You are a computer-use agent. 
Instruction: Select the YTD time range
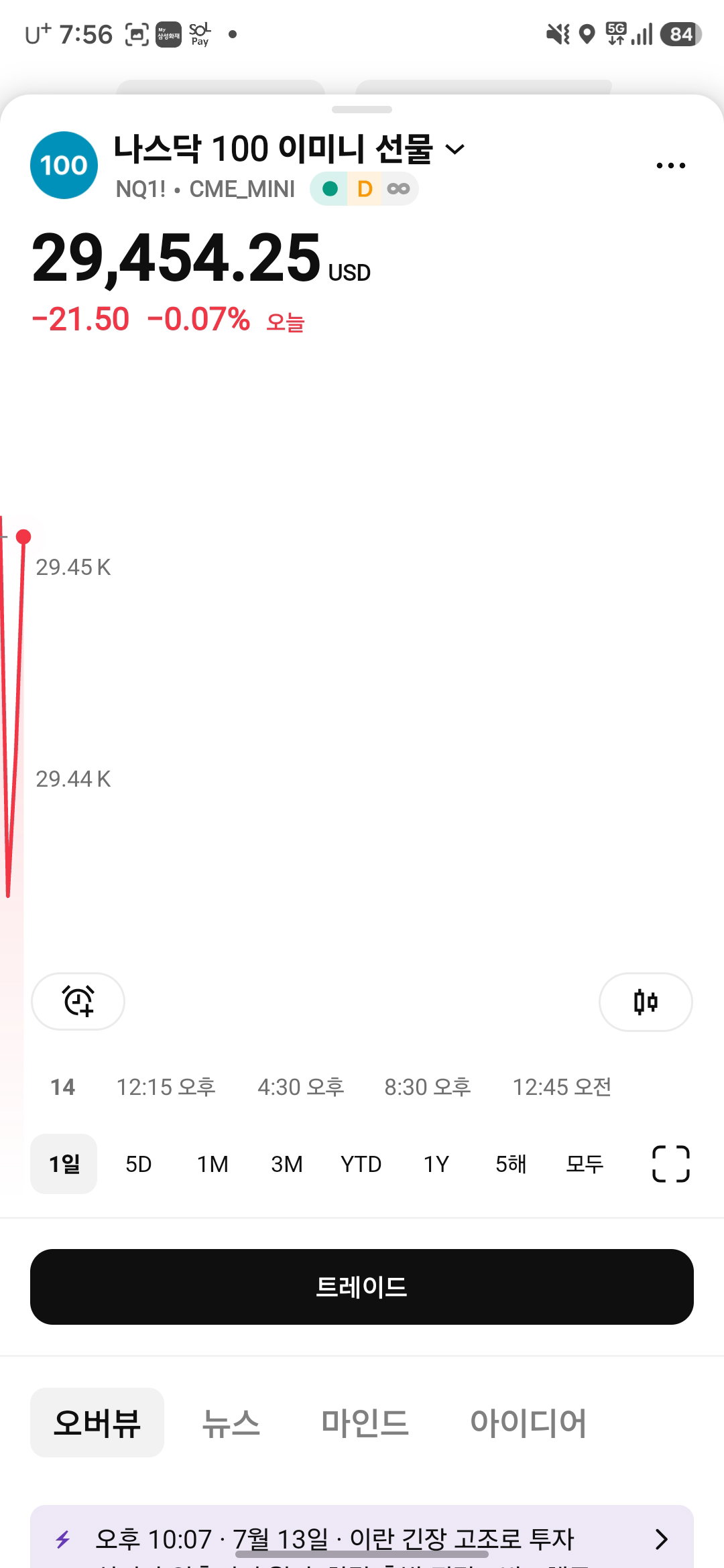click(x=361, y=1164)
